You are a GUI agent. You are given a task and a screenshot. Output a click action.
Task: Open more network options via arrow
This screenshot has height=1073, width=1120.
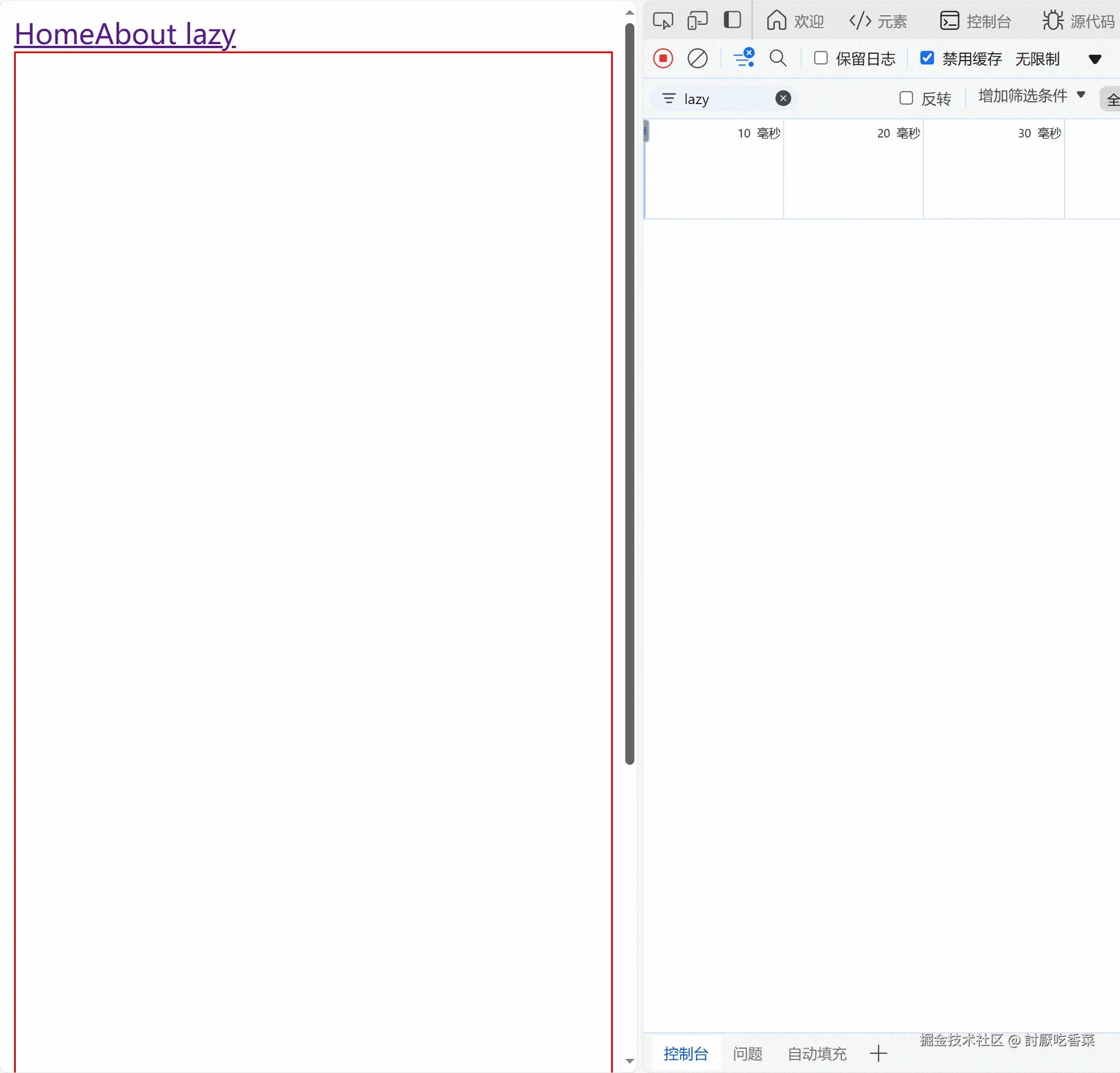coord(1095,59)
